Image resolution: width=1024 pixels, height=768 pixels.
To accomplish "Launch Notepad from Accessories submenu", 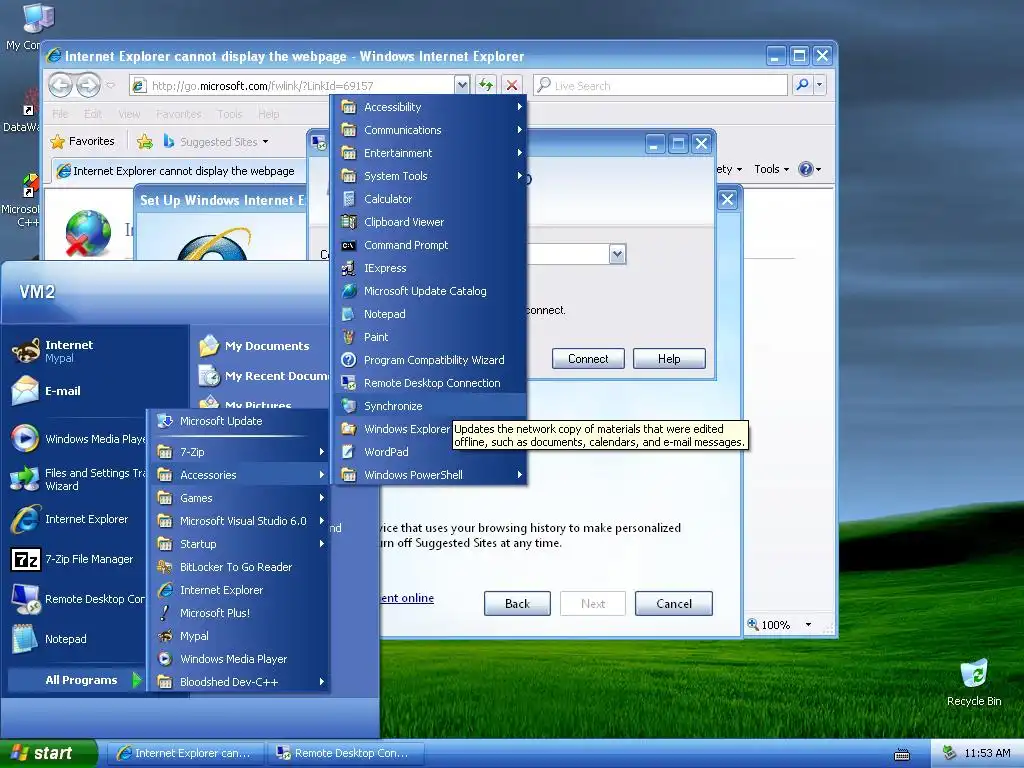I will 430,314.
